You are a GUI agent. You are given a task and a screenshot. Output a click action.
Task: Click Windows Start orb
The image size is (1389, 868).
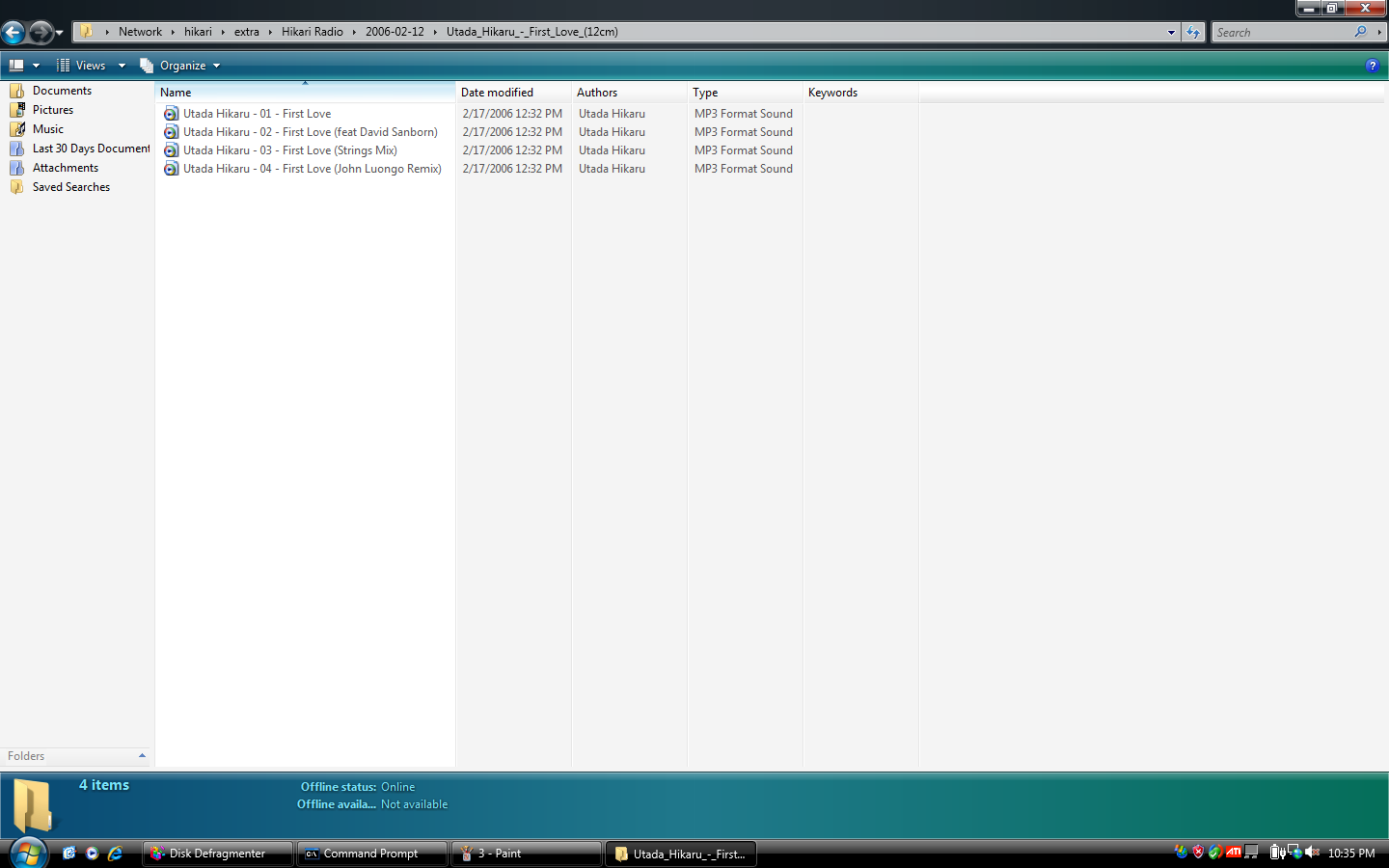[28, 854]
